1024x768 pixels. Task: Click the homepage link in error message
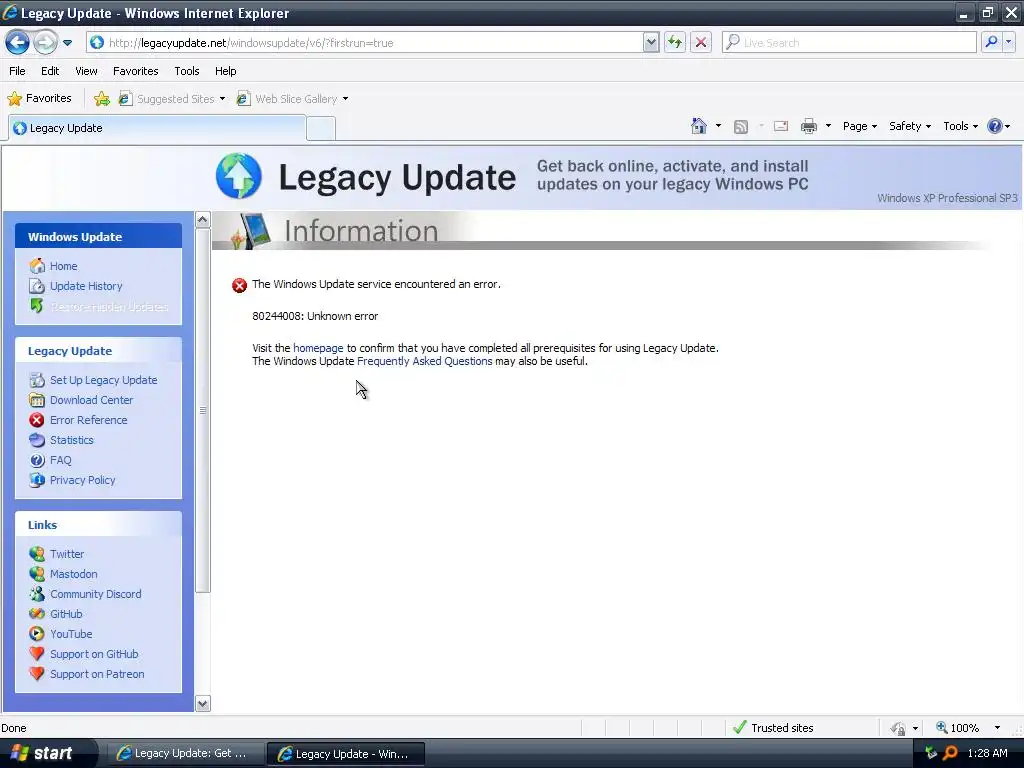[318, 348]
